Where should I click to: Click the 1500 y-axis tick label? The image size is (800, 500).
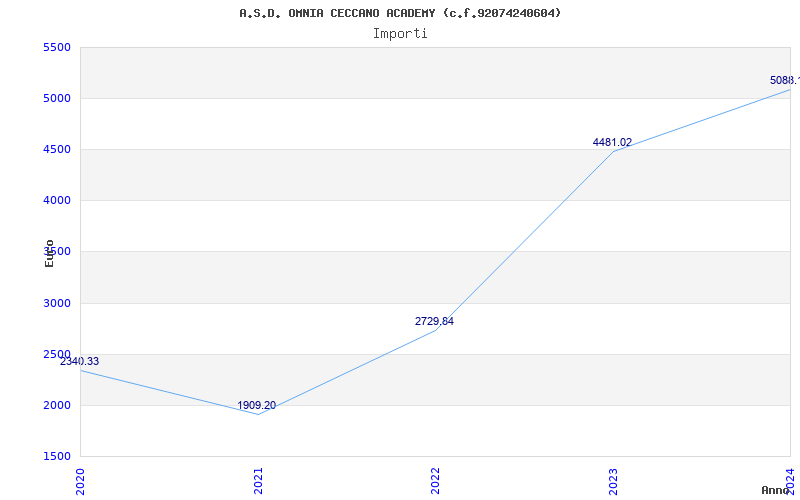(57, 456)
